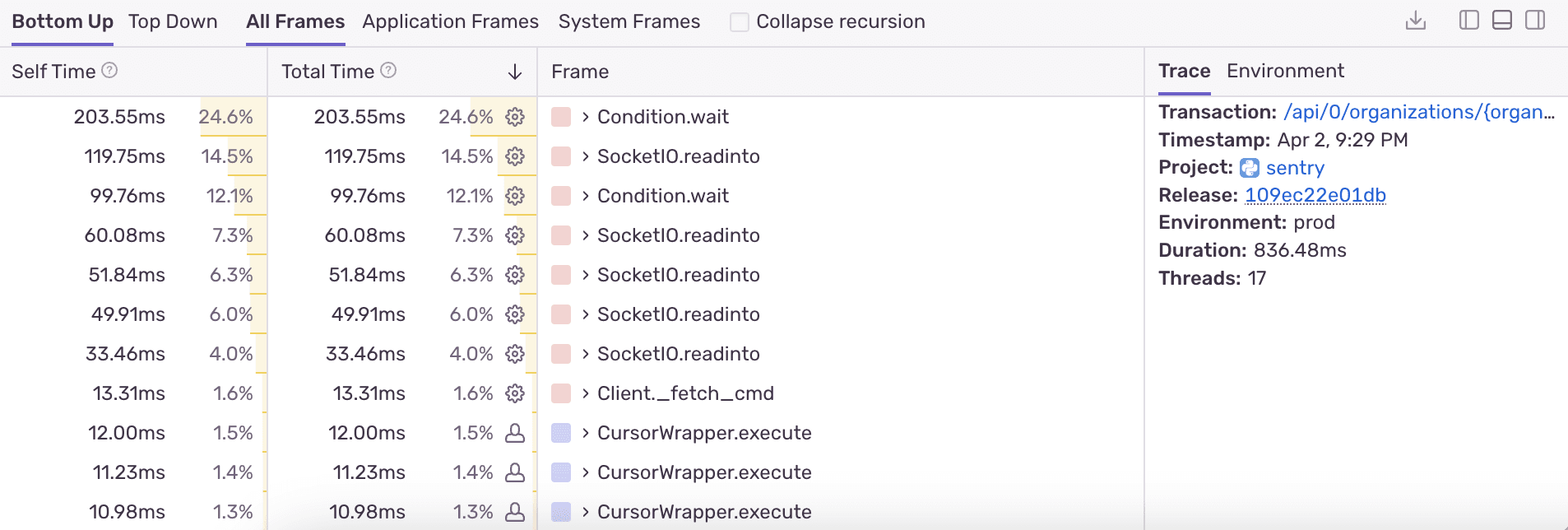This screenshot has width=1568, height=530.
Task: Click the Total Time help icon
Action: tap(388, 71)
